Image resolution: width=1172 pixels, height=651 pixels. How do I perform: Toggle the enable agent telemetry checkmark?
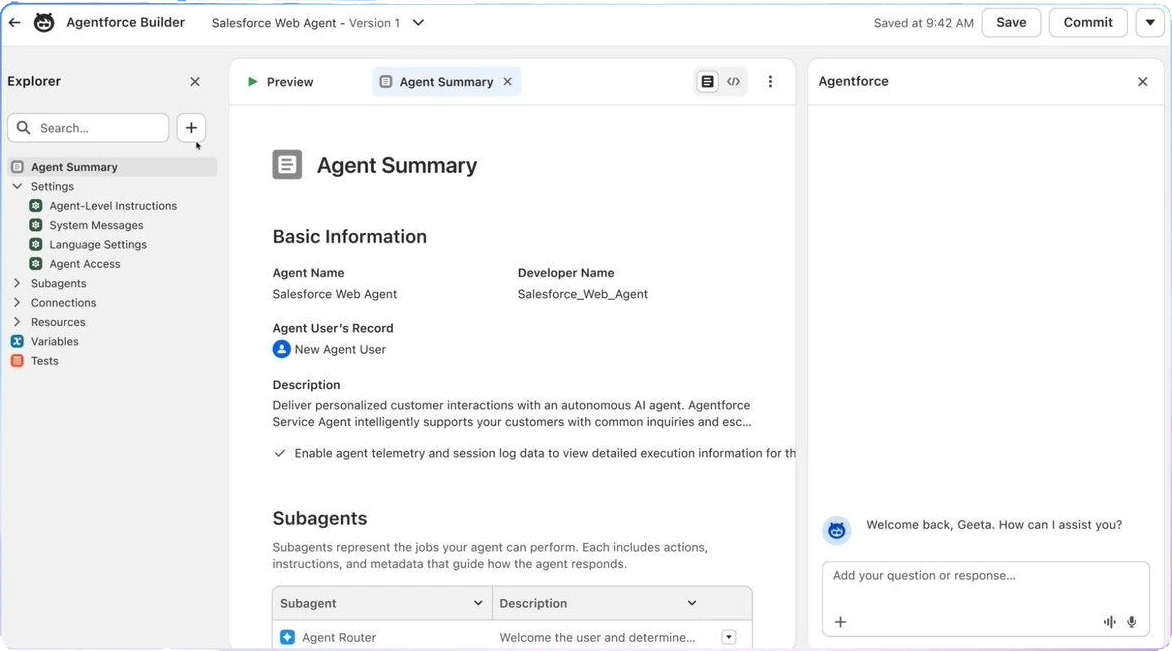[280, 453]
